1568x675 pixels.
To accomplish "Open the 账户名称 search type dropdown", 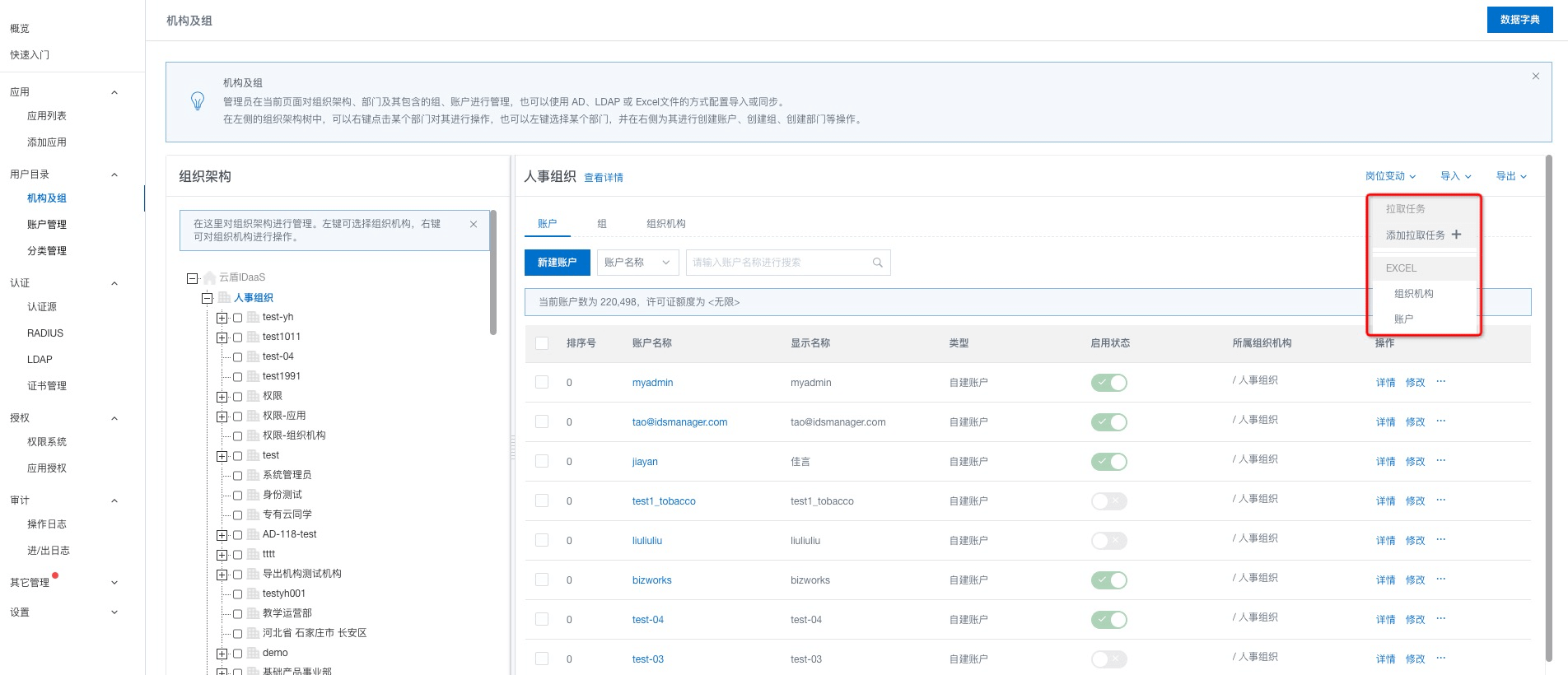I will click(x=637, y=263).
